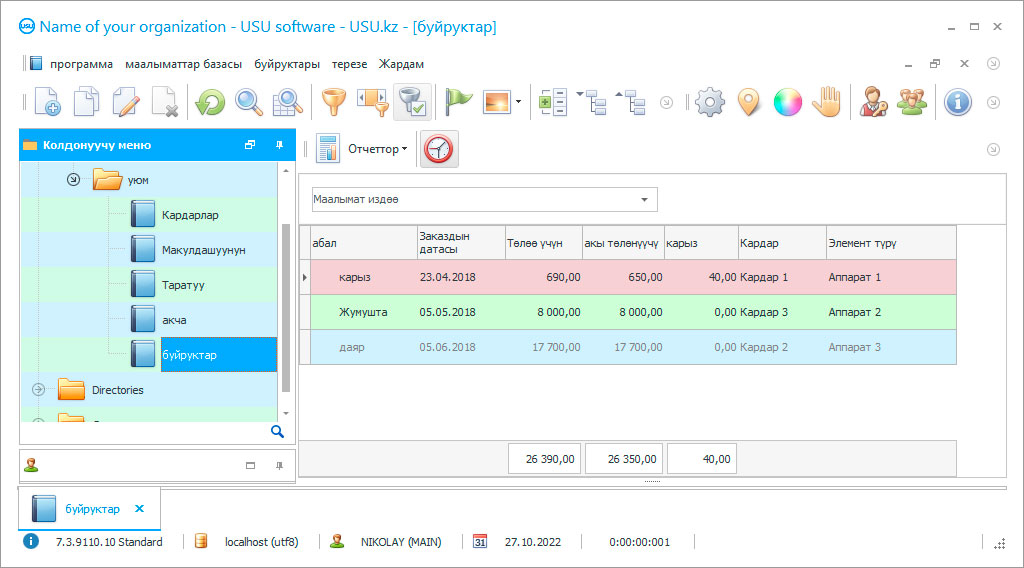Collapse the уюм folder node
1024x568 pixels.
pos(73,179)
